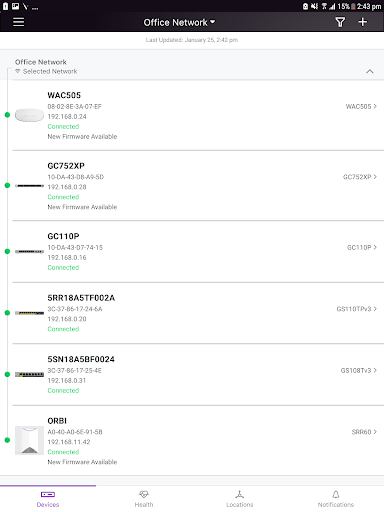Viewport: 384px width, 512px height.
Task: Switch to the Devices tab
Action: pyautogui.click(x=48, y=499)
